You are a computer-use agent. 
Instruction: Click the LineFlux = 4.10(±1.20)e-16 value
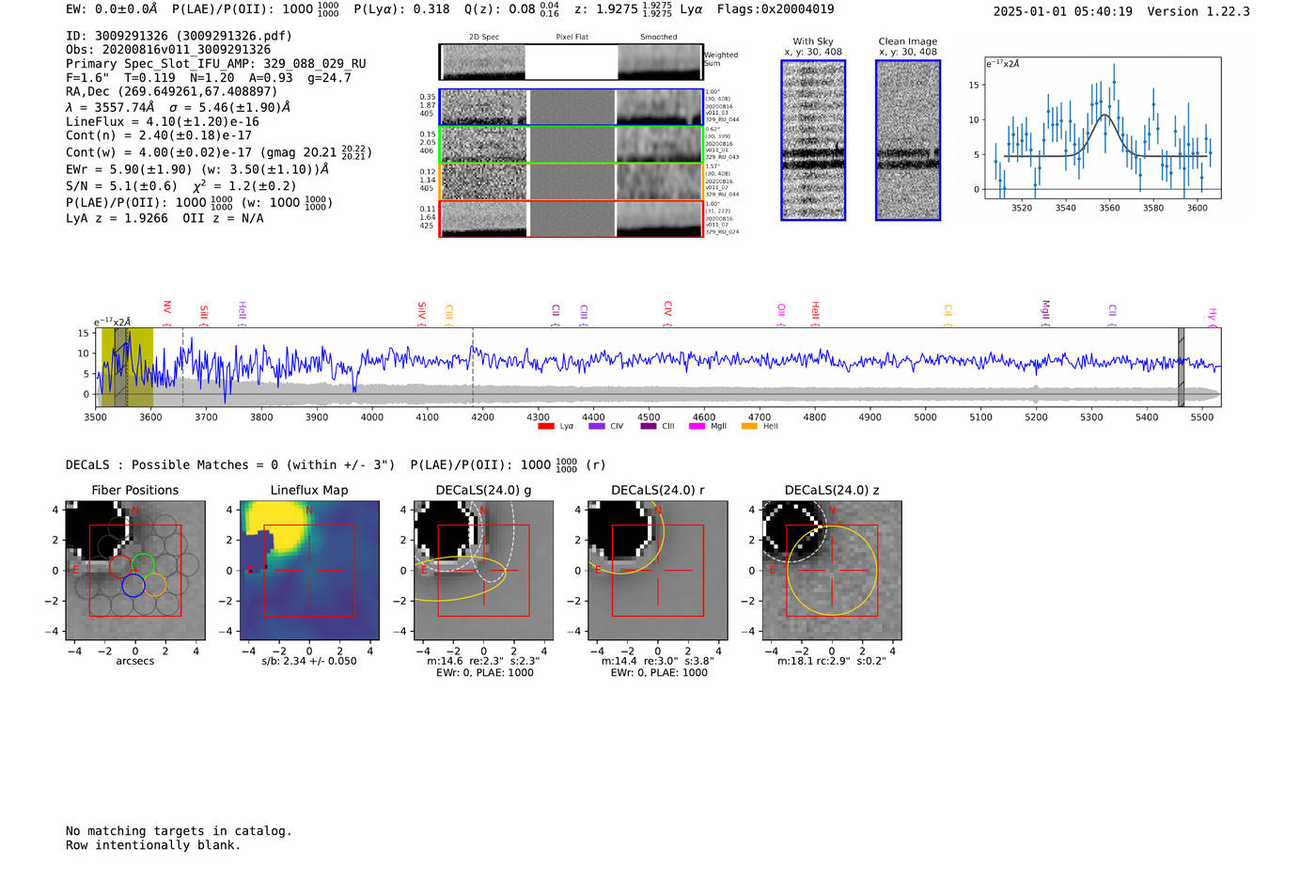[x=163, y=121]
